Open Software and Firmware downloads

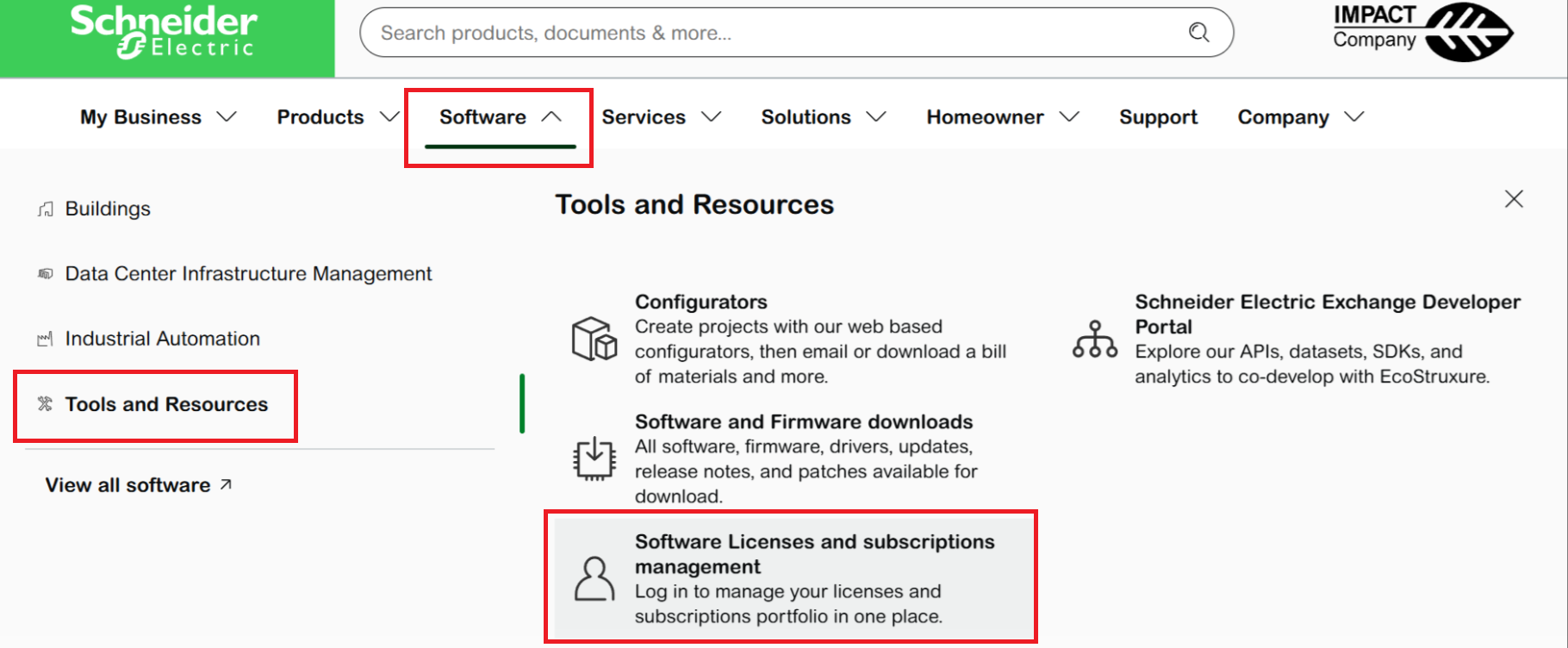tap(804, 421)
